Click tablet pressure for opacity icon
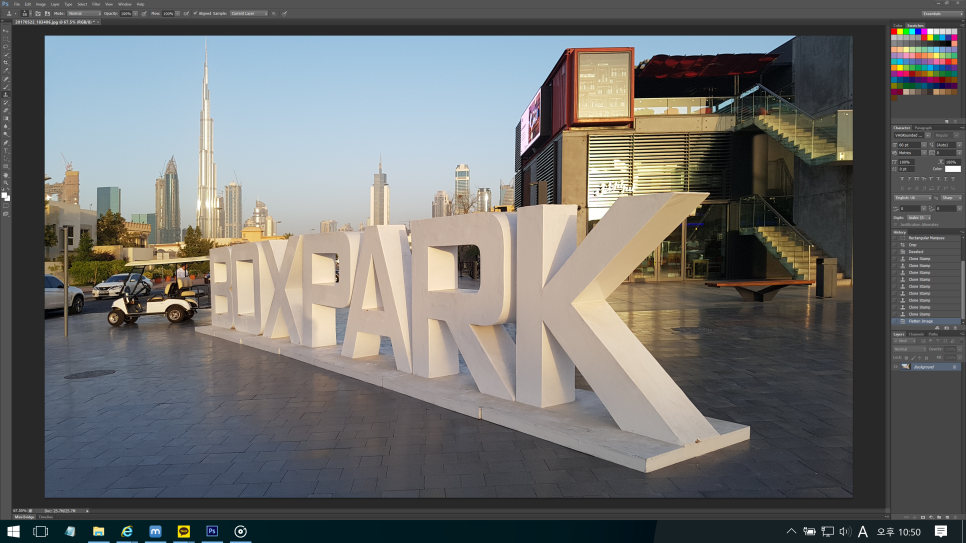 click(x=144, y=14)
